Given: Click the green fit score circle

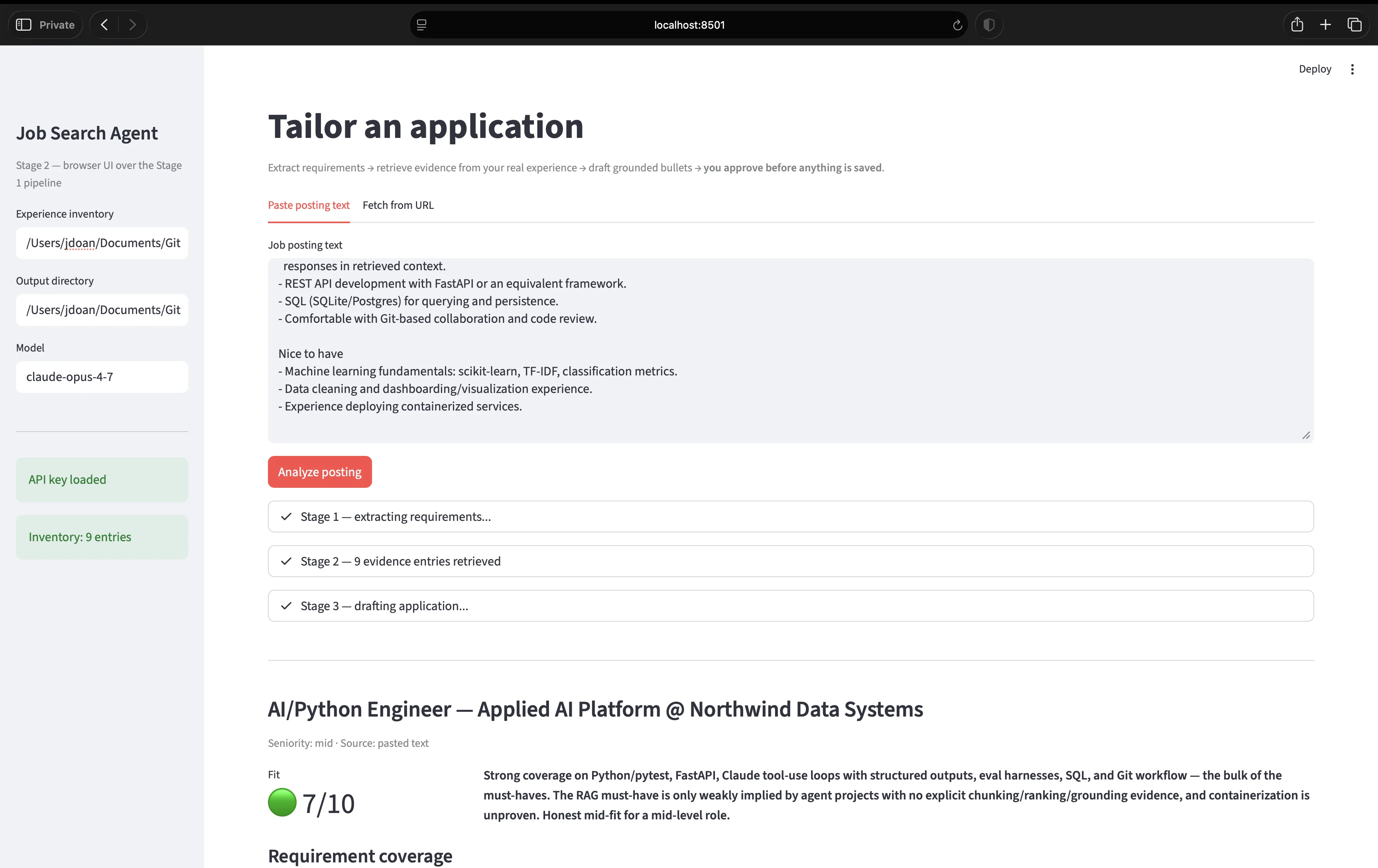Looking at the screenshot, I should coord(282,802).
